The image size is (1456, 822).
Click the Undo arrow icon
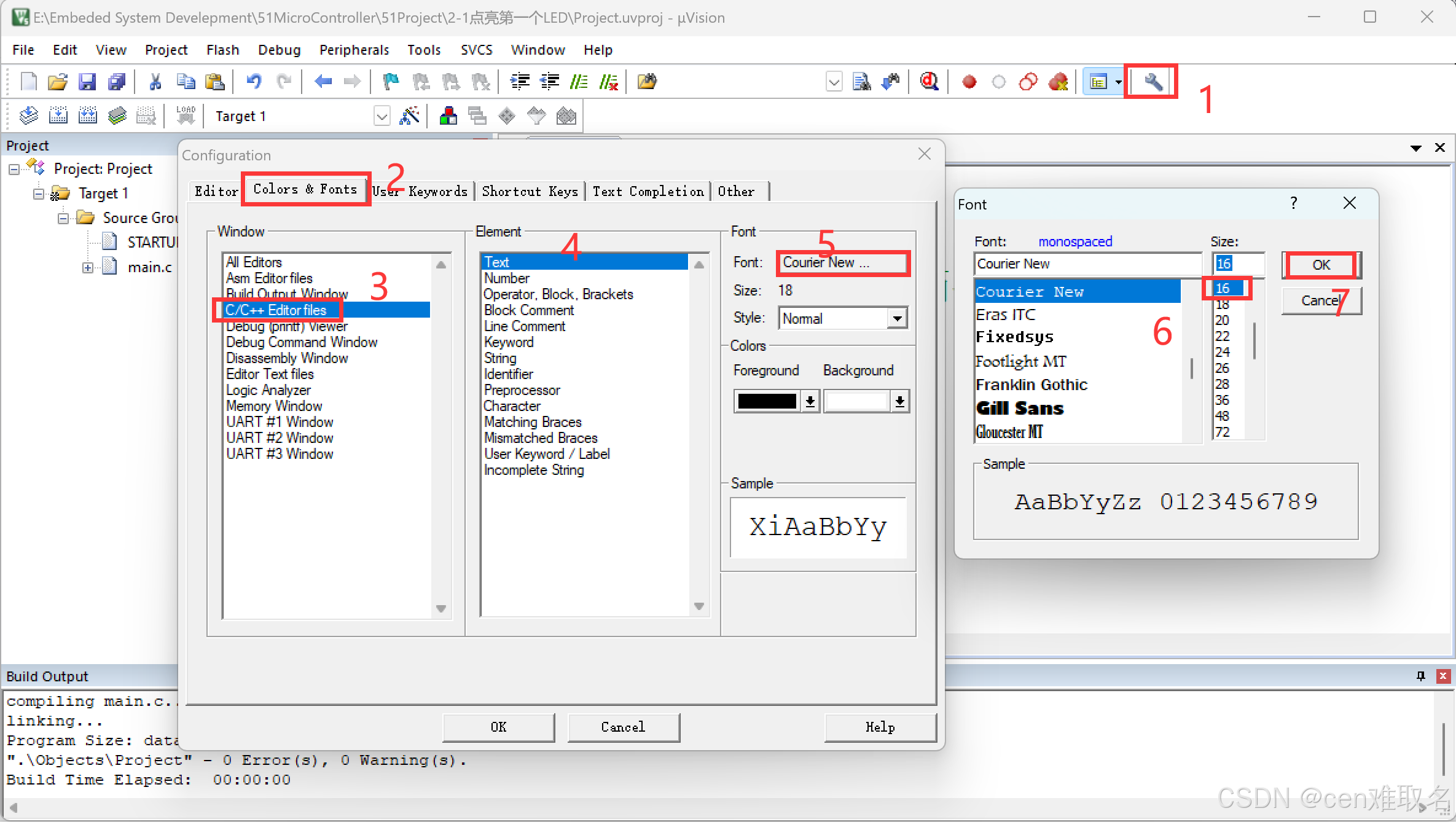253,82
